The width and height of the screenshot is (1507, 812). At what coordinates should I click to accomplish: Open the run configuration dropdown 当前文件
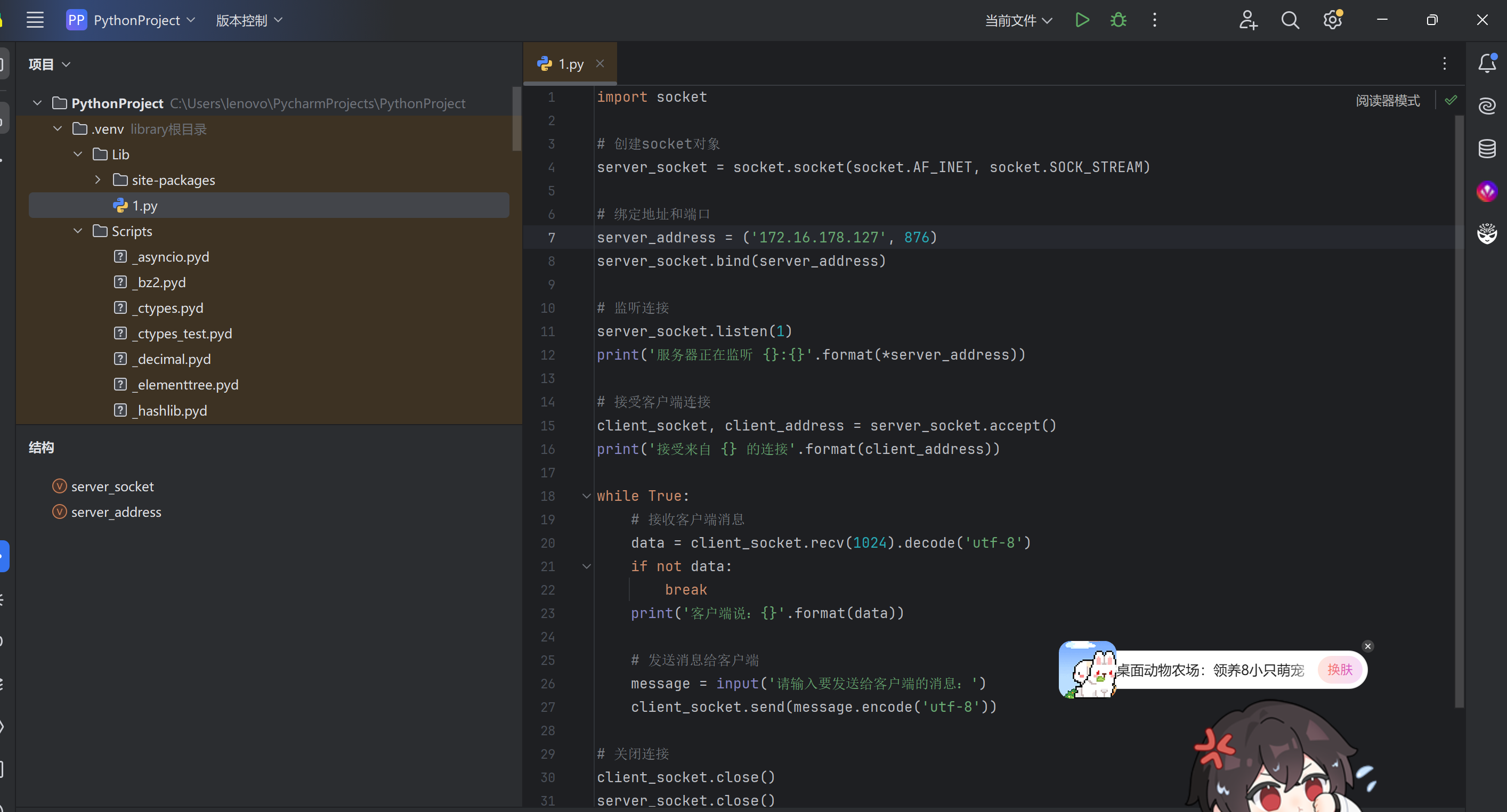1018,20
